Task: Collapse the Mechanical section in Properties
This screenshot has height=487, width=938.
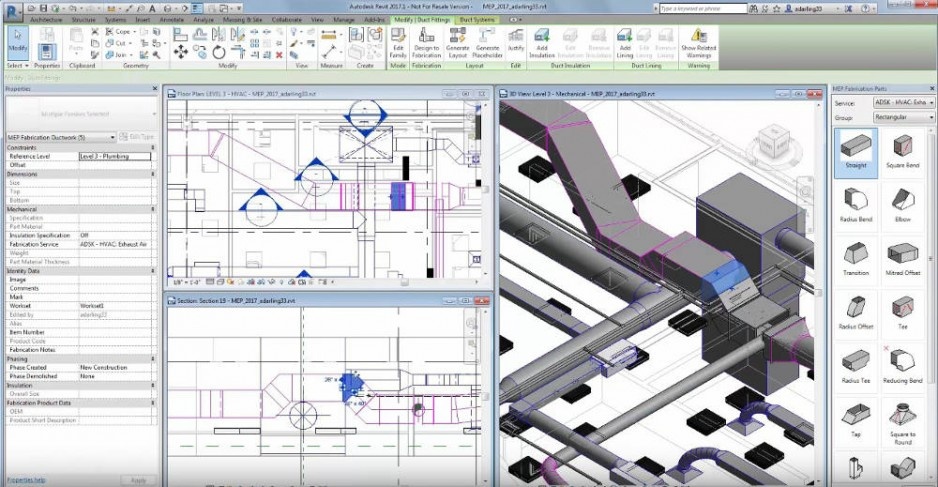Action: tap(153, 209)
